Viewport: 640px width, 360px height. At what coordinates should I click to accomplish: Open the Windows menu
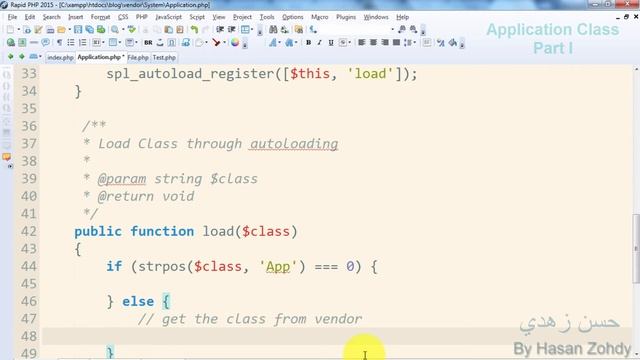pyautogui.click(x=376, y=17)
